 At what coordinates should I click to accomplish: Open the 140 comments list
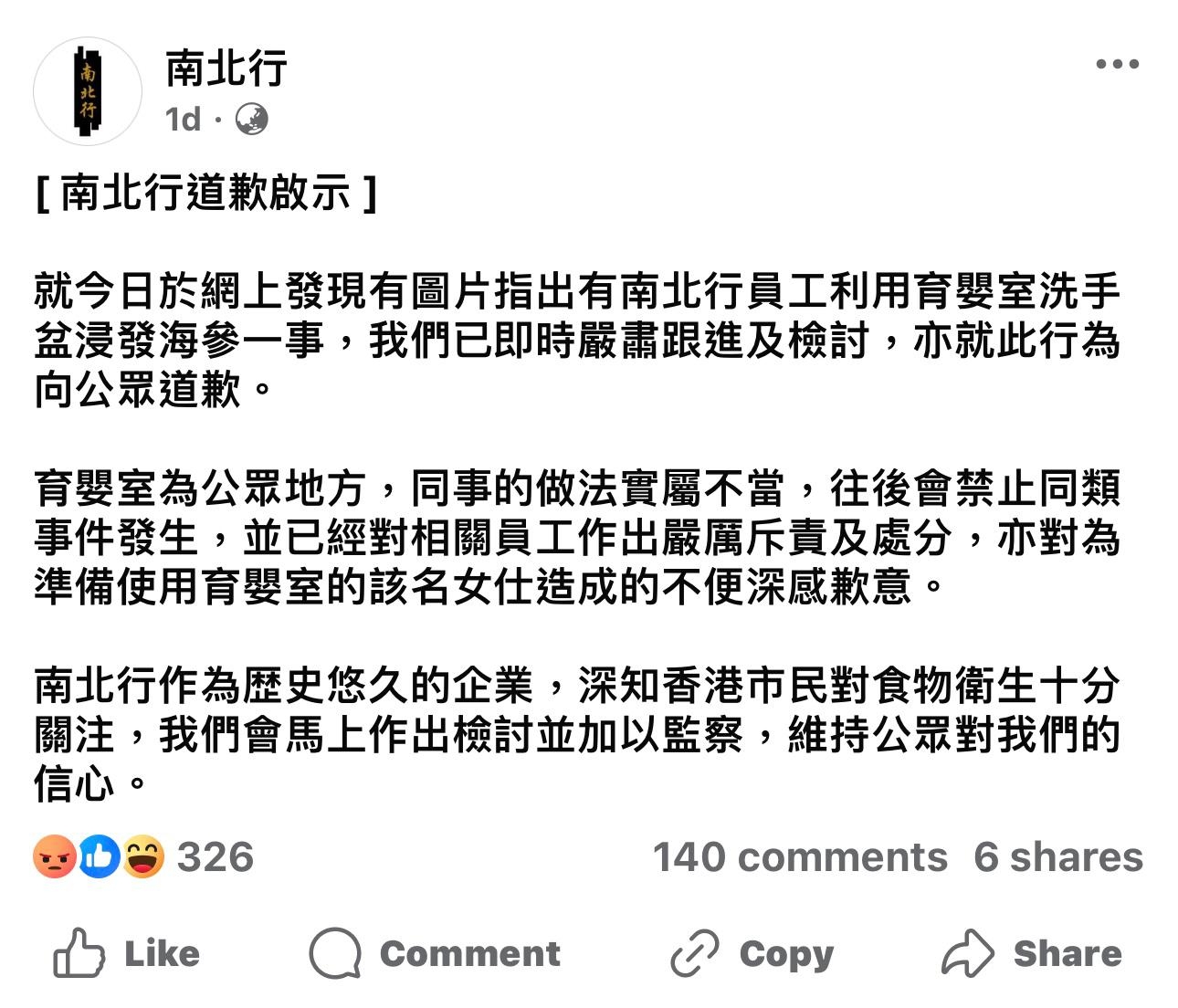[800, 857]
